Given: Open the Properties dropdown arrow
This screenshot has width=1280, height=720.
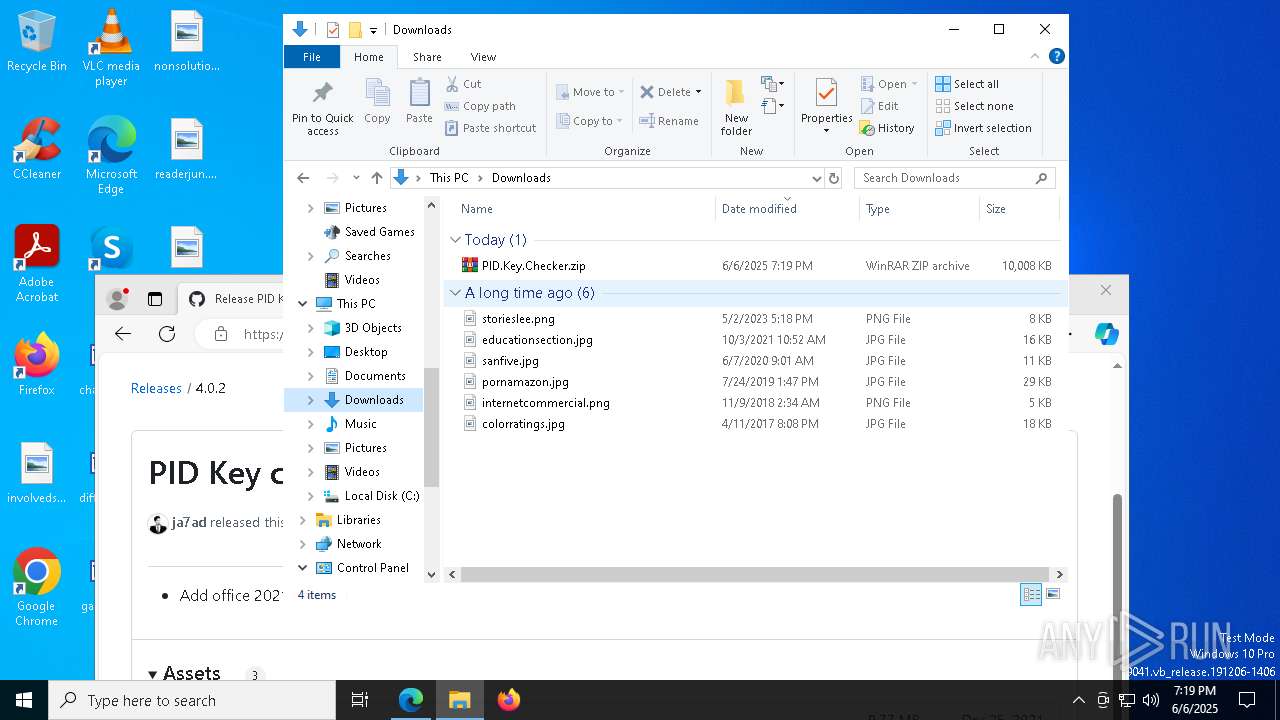Looking at the screenshot, I should (x=826, y=131).
